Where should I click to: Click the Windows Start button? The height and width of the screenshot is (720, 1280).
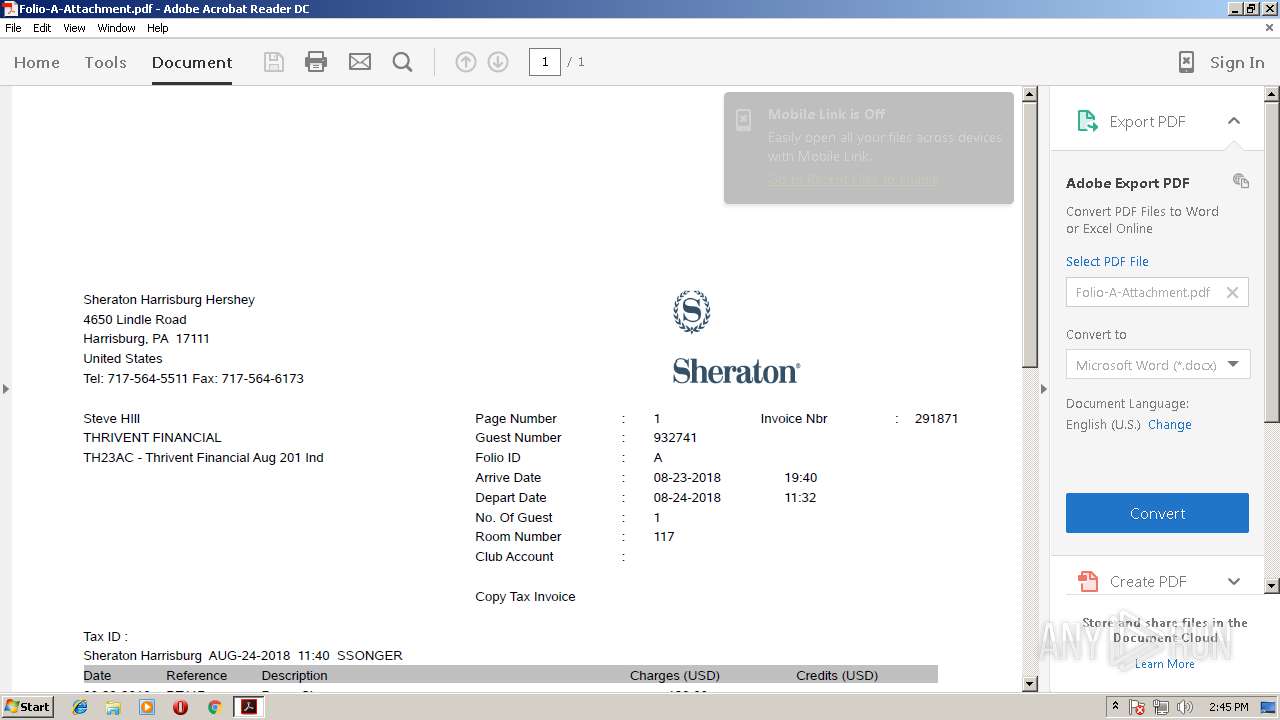(x=28, y=707)
